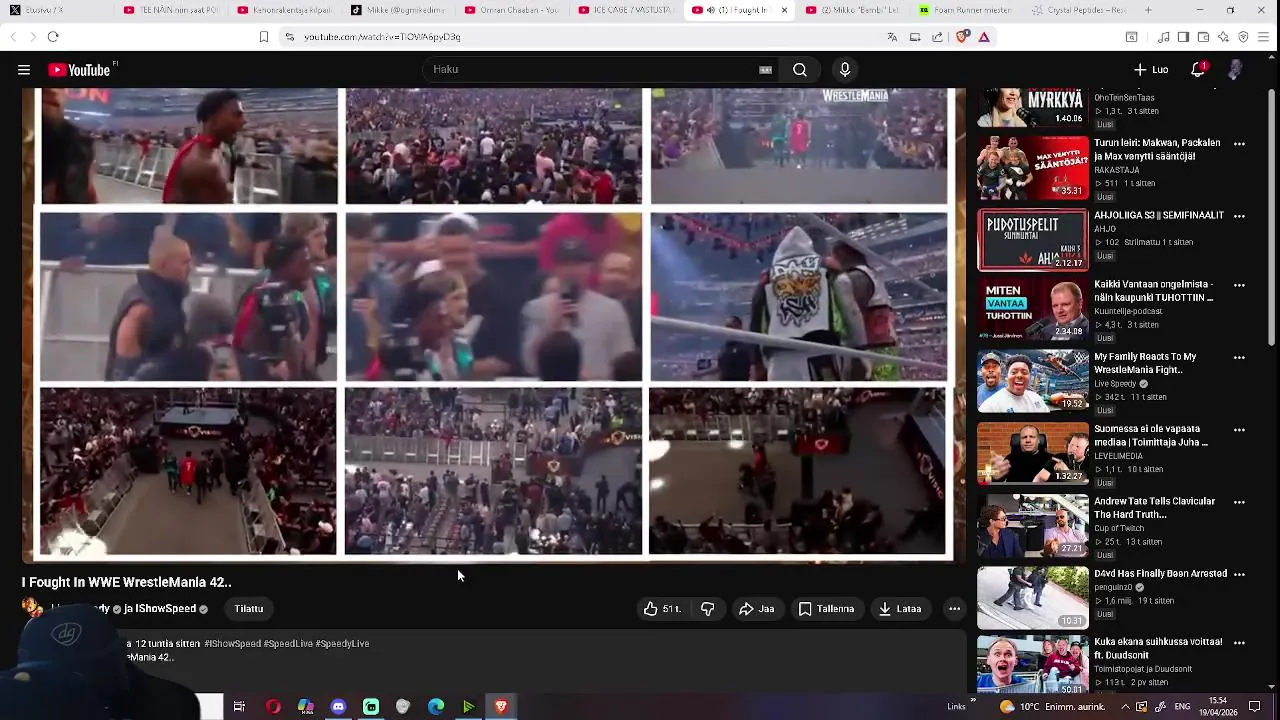Open options for Turun leiri video
Image resolution: width=1280 pixels, height=720 pixels.
tap(1239, 144)
